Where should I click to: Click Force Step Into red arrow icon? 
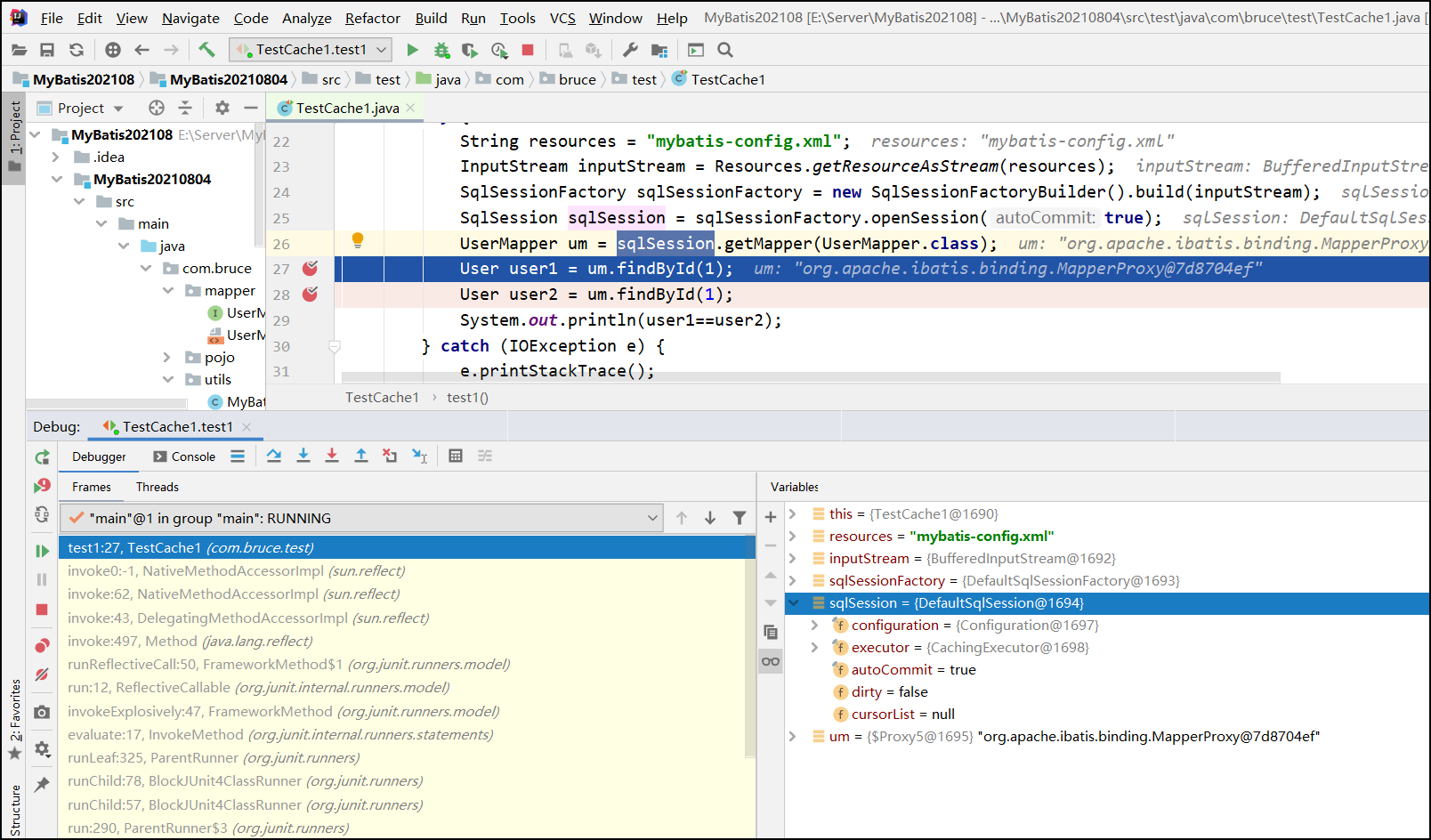coord(332,456)
